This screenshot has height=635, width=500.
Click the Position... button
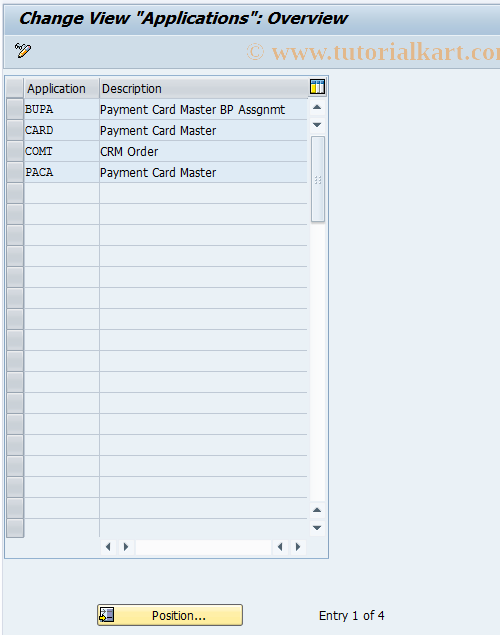coord(170,615)
